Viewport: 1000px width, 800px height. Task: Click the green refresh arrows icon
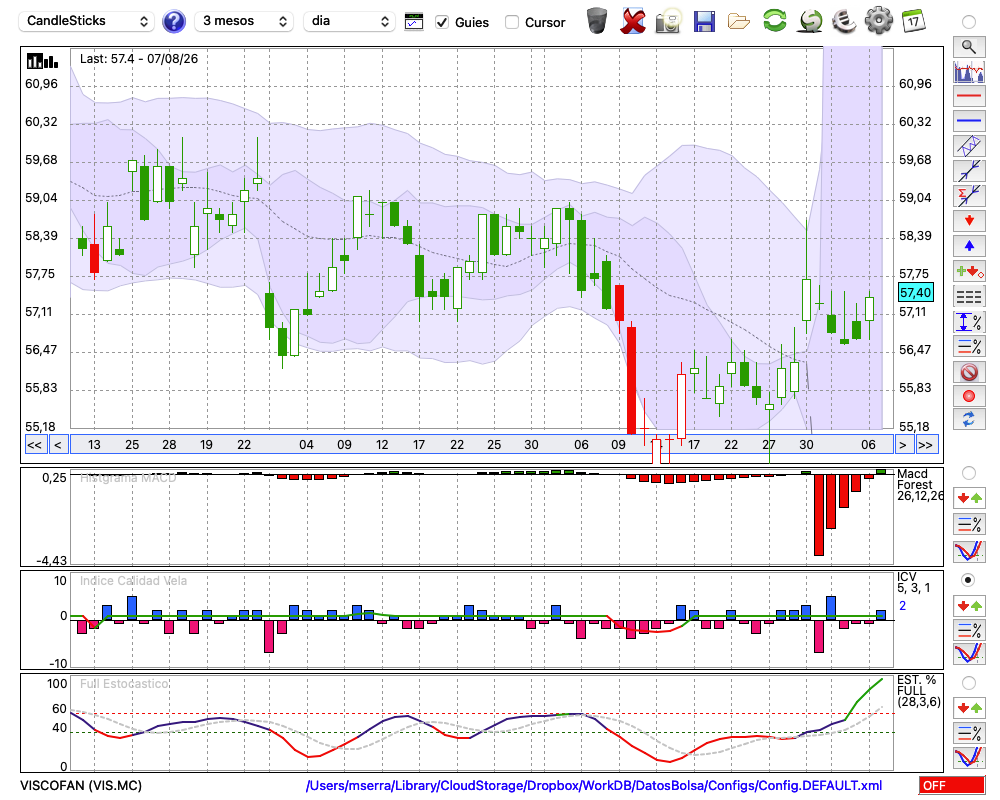coord(775,20)
